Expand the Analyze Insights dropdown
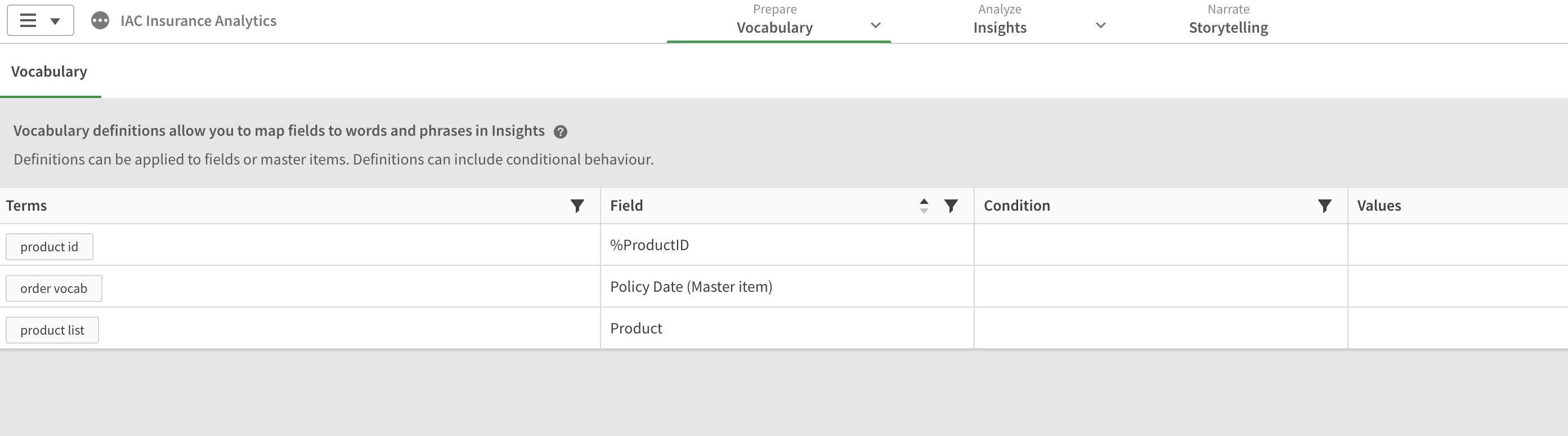The height and width of the screenshot is (436, 1568). pos(1100,26)
